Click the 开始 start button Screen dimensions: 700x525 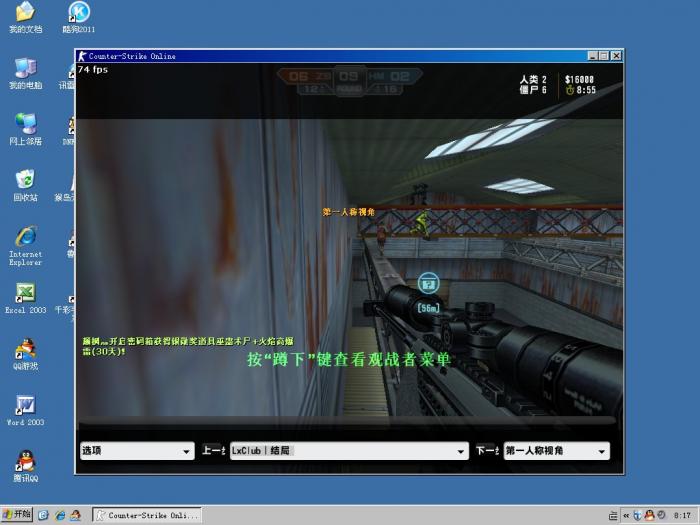(17, 515)
